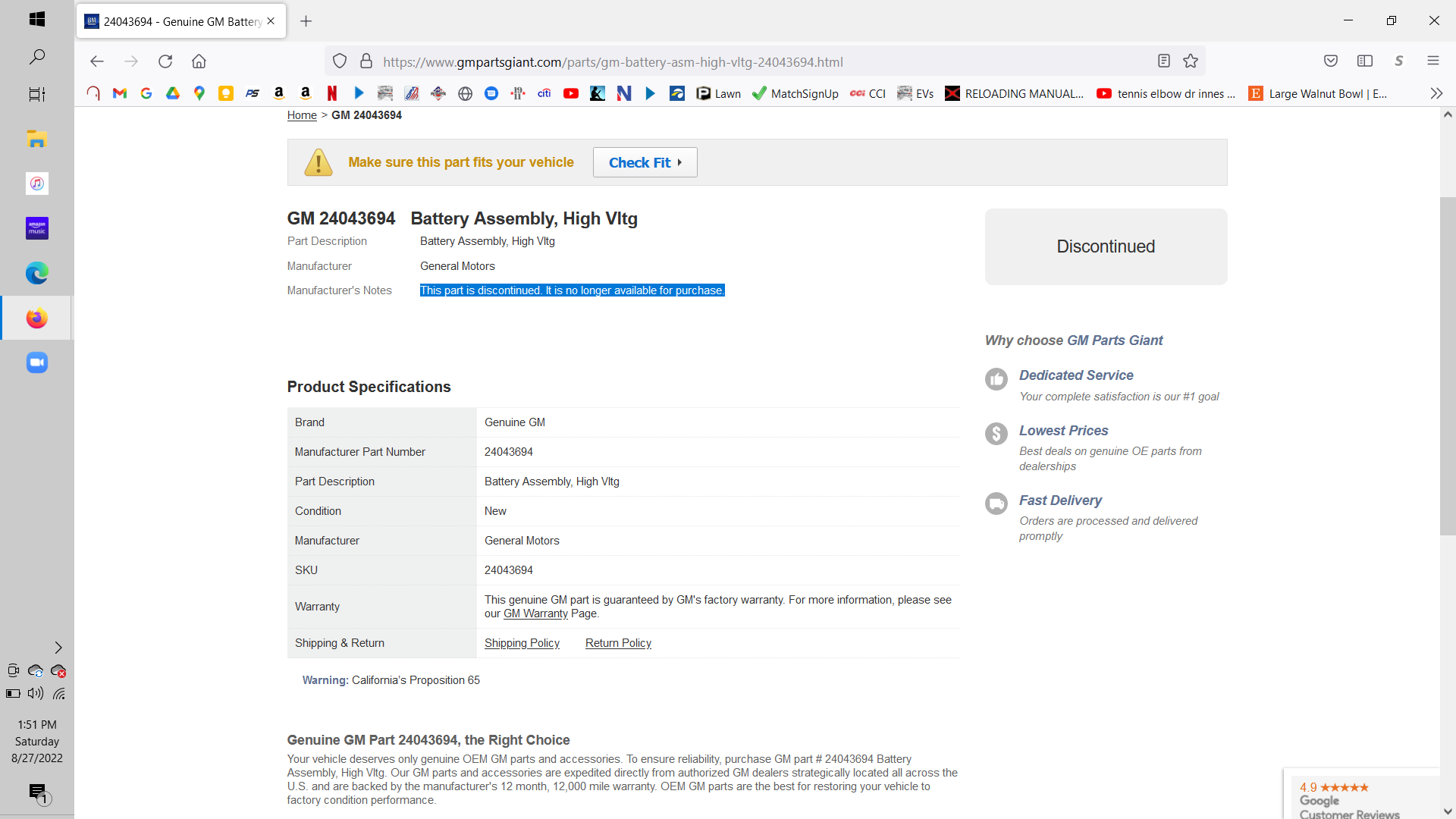This screenshot has width=1456, height=819.
Task: Open the Return Policy link
Action: coord(618,643)
